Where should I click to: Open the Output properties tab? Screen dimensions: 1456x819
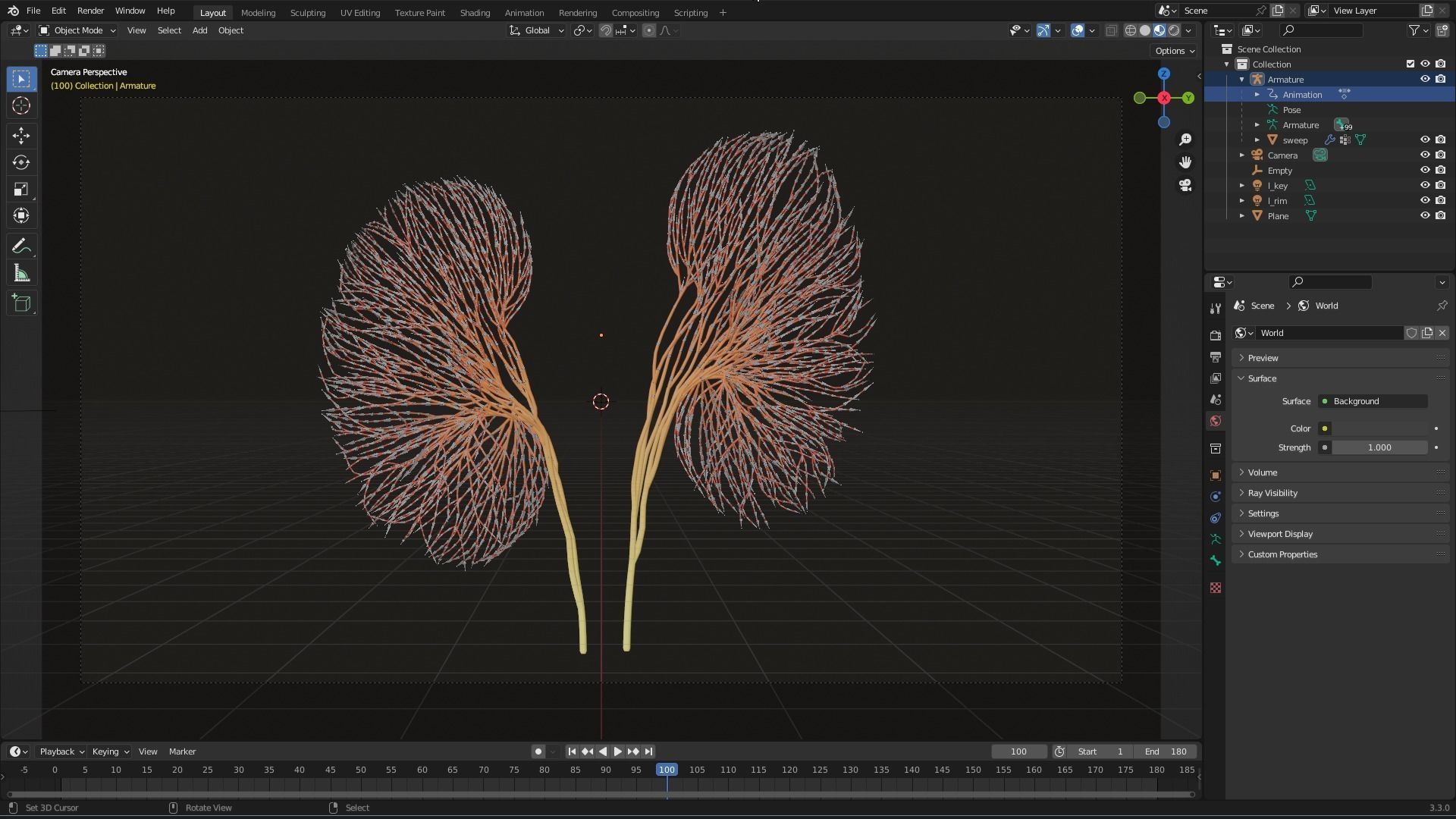[x=1216, y=356]
